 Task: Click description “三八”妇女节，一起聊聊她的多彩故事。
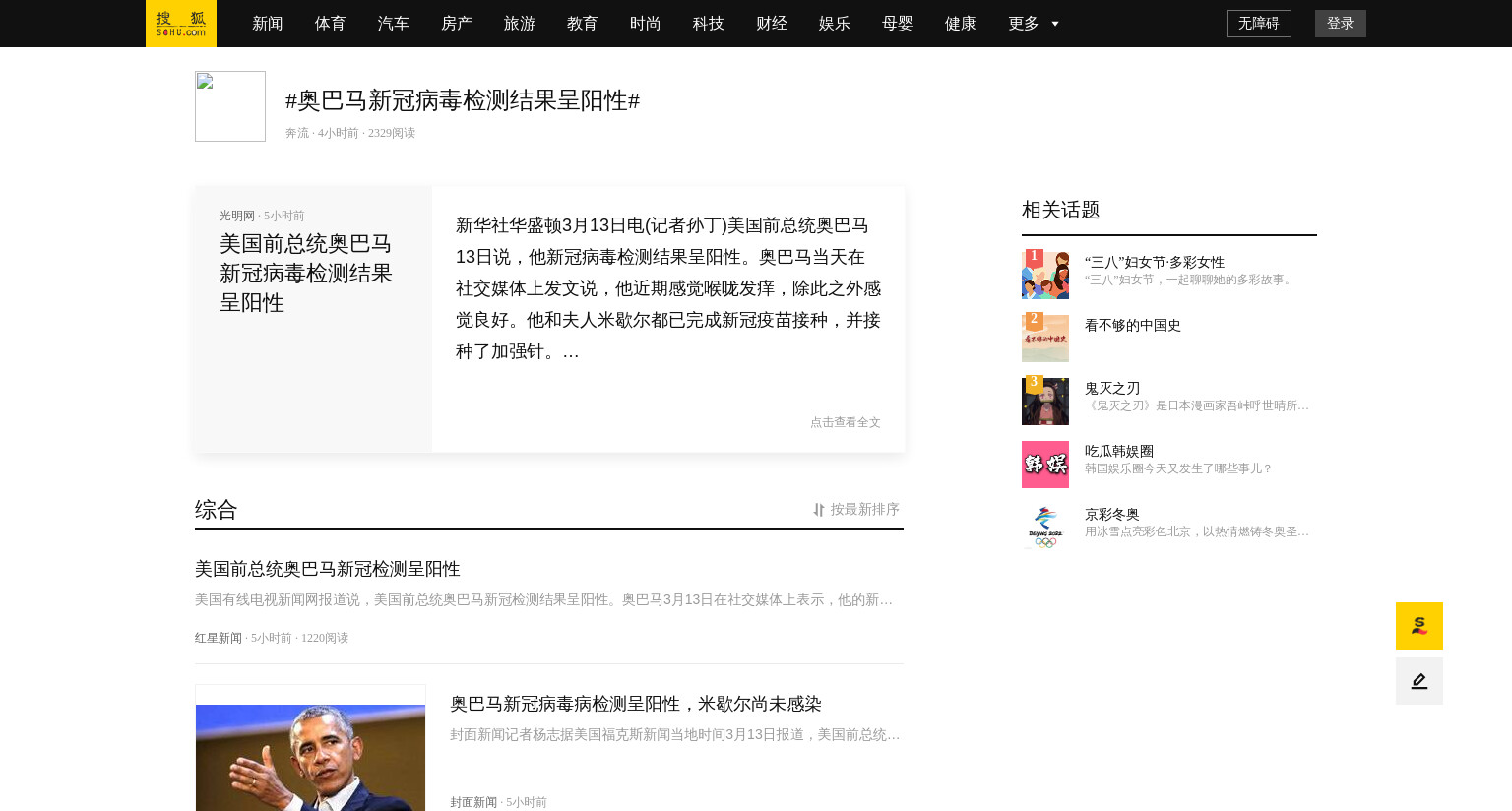[1189, 280]
